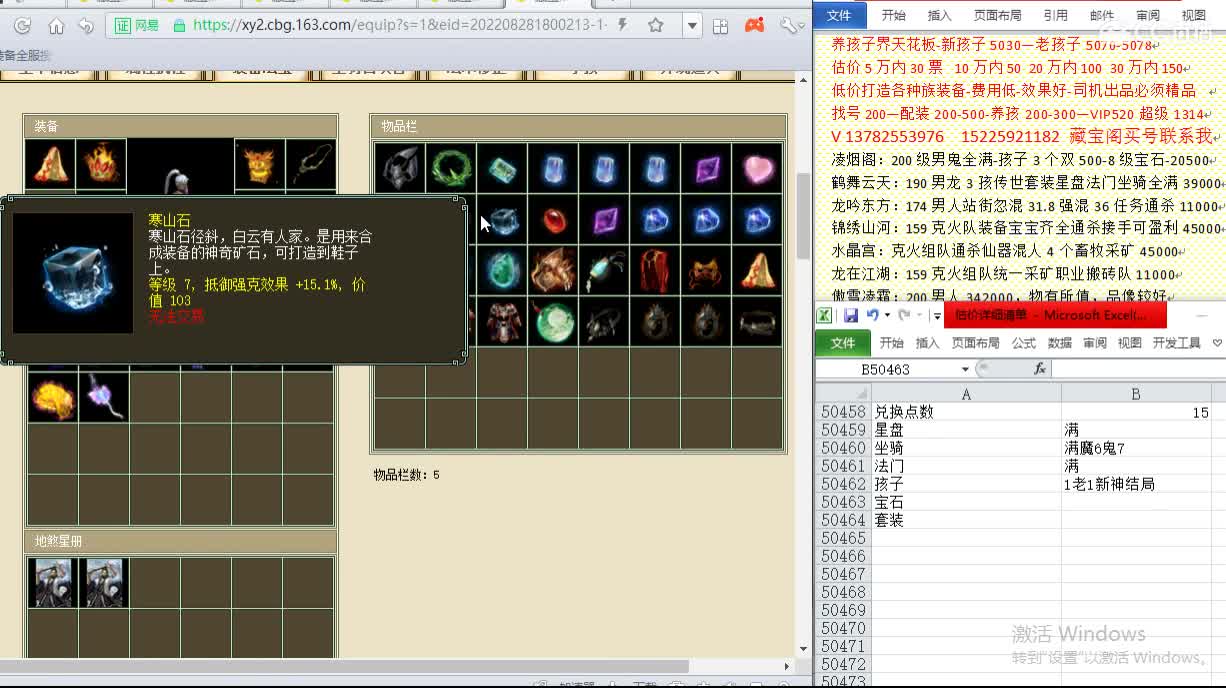Click cell labeled 兑换点数
Image resolution: width=1226 pixels, height=688 pixels.
click(x=966, y=412)
